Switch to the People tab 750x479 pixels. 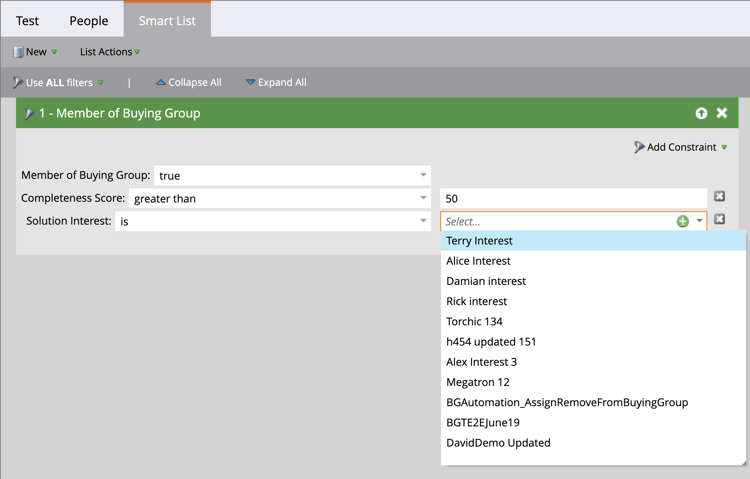pyautogui.click(x=88, y=21)
